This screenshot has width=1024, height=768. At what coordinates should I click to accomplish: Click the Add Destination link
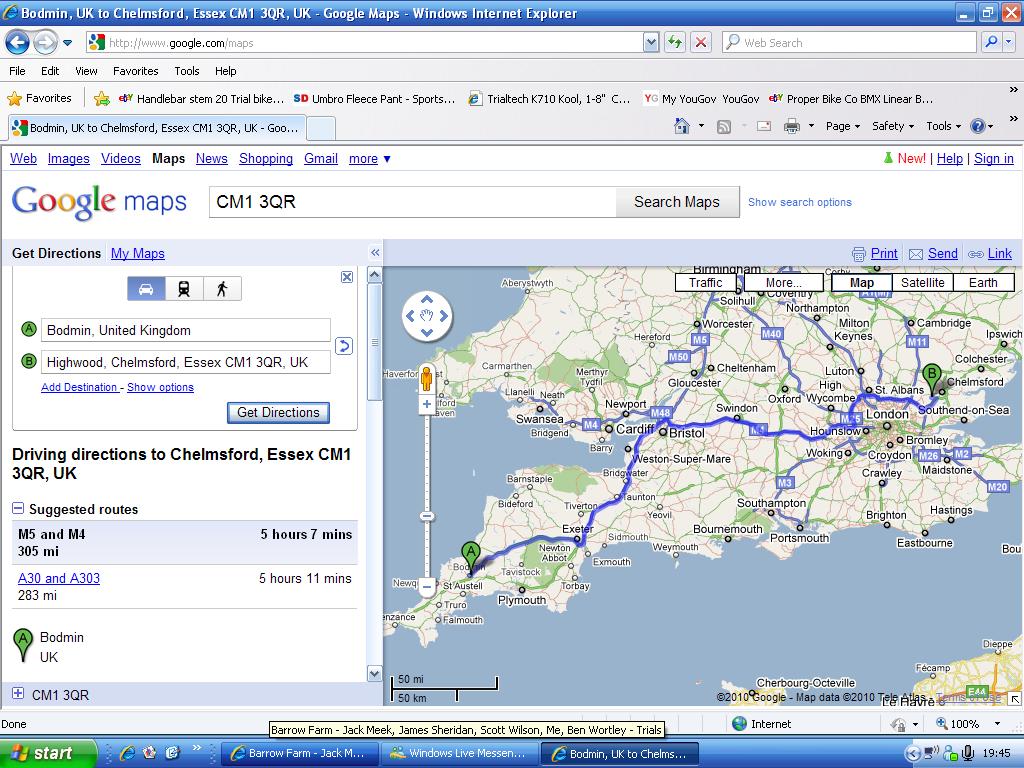pyautogui.click(x=79, y=387)
